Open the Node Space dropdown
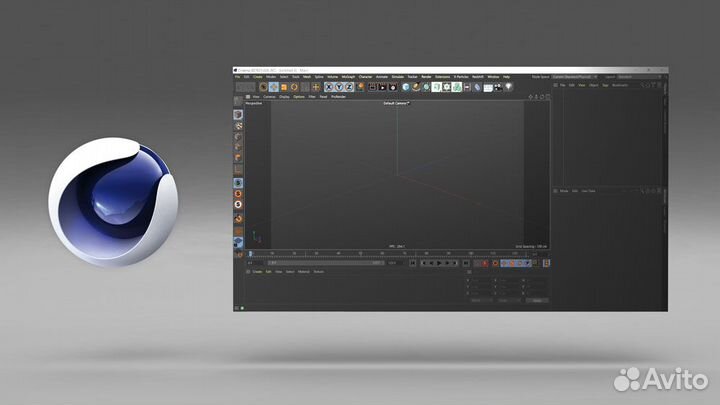720x405 pixels. (574, 77)
